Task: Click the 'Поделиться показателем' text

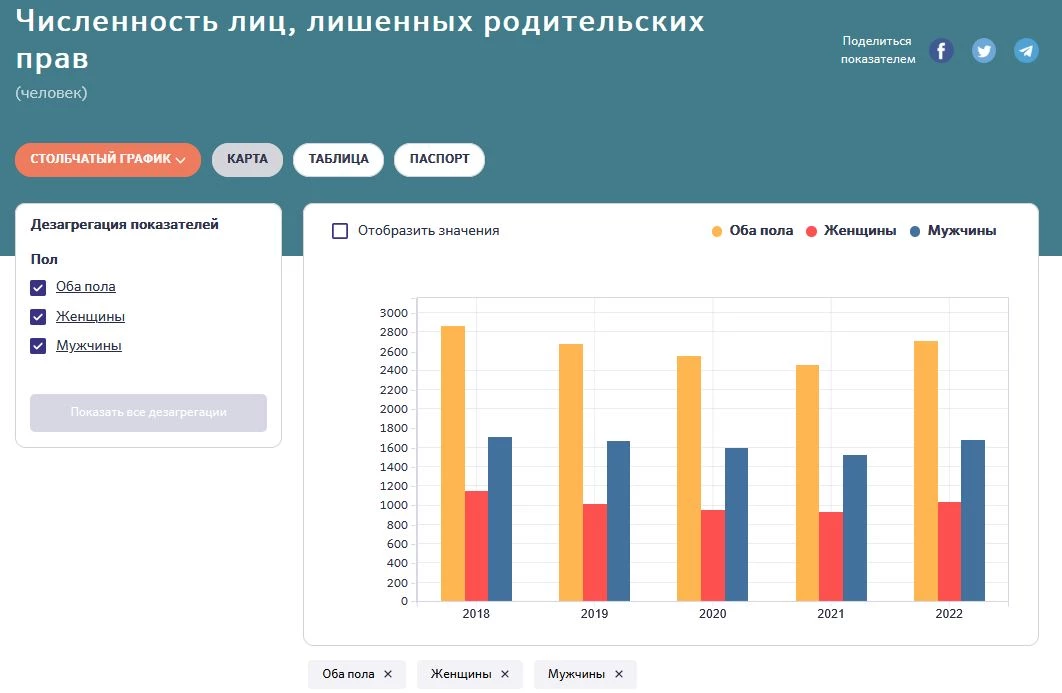Action: tap(878, 50)
